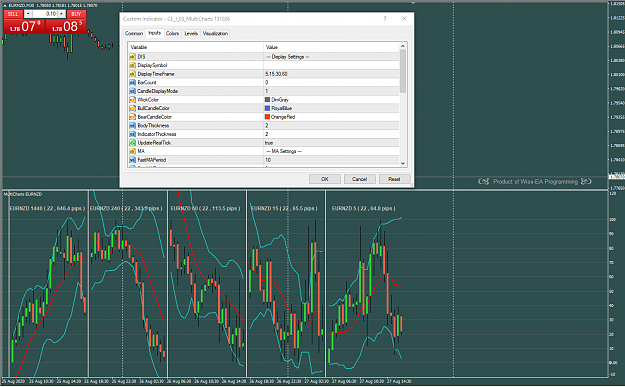Open the Visualization tab

pos(215,33)
